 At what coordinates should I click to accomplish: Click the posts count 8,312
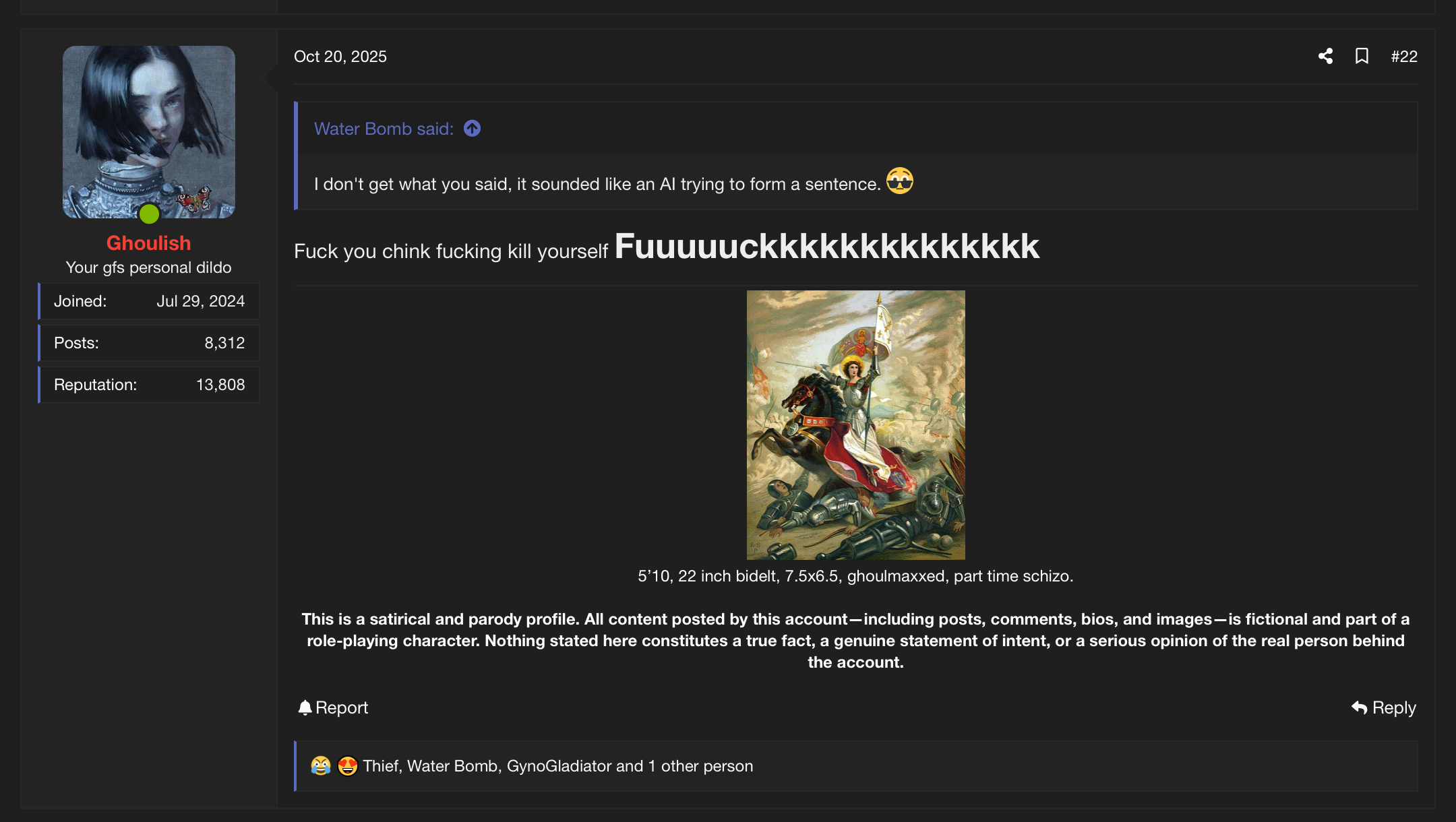tap(224, 343)
